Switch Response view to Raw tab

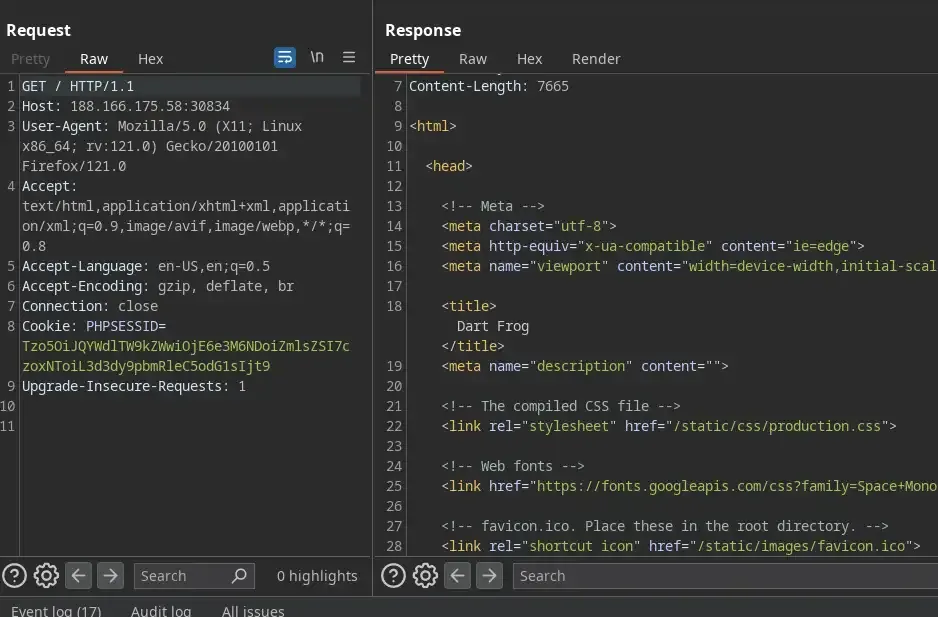[473, 59]
